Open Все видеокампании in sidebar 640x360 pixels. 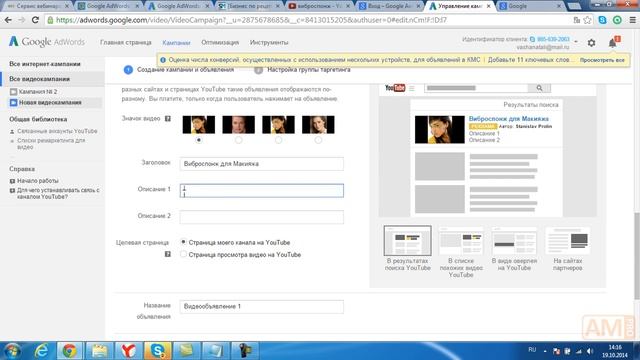tap(40, 79)
